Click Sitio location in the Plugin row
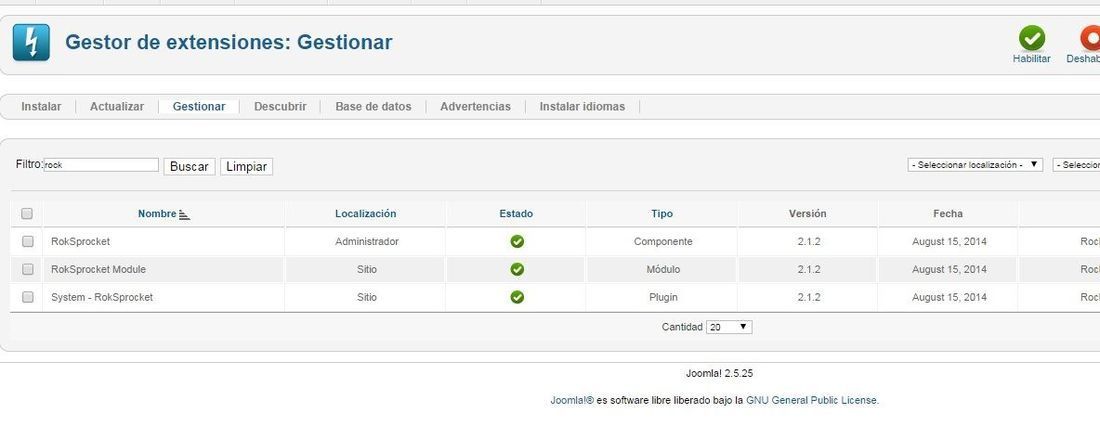Viewport: 1100px width, 439px height. pos(367,297)
